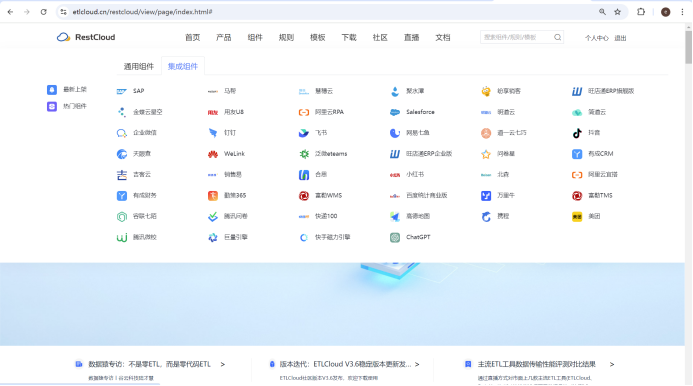Open the 直播 navigation item
This screenshot has height=386, width=693.
[411, 38]
